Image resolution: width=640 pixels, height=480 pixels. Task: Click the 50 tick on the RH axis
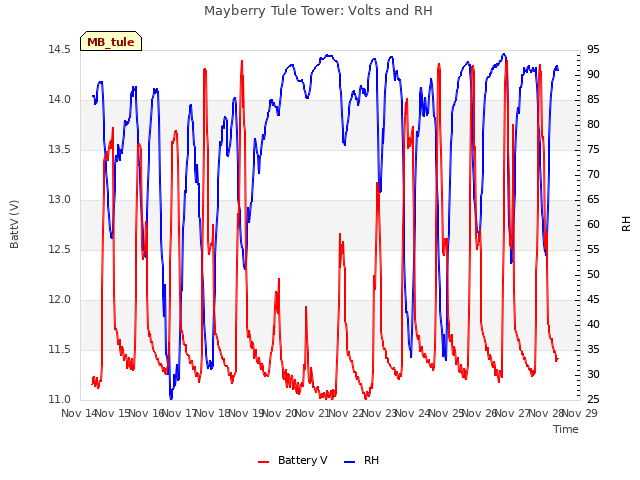tap(593, 274)
